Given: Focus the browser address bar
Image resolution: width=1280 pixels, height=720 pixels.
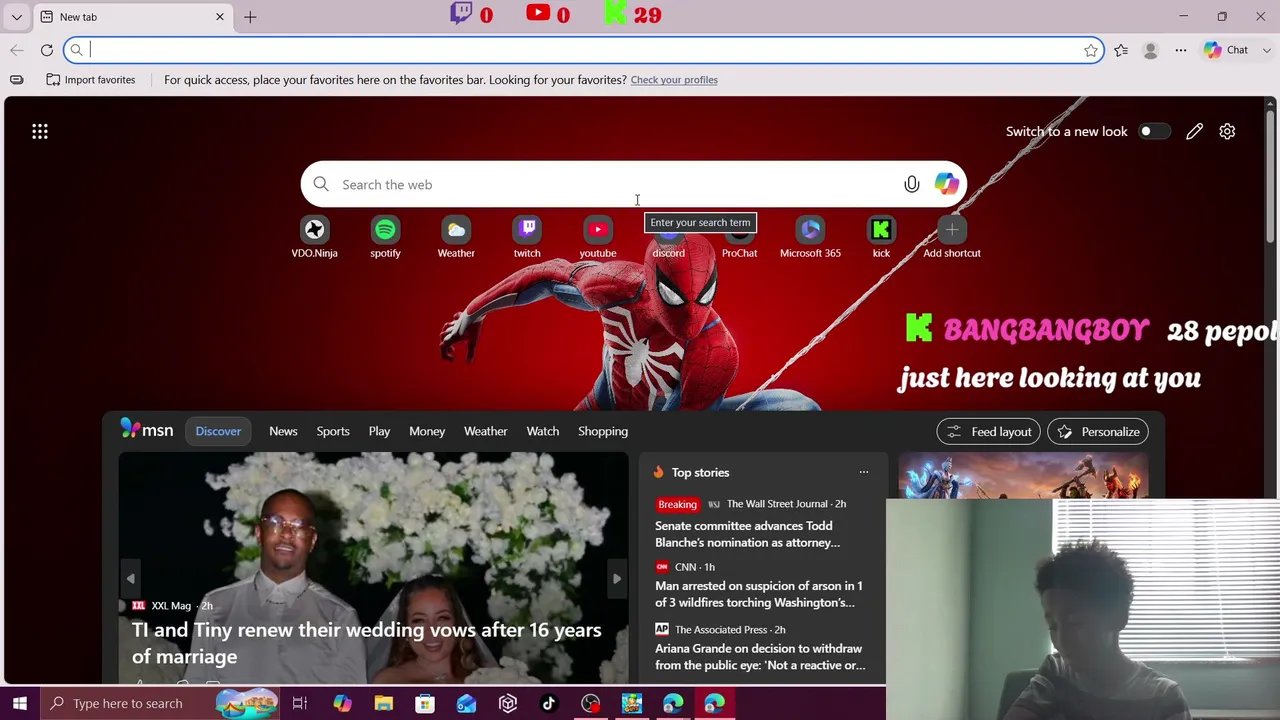Looking at the screenshot, I should (x=583, y=50).
